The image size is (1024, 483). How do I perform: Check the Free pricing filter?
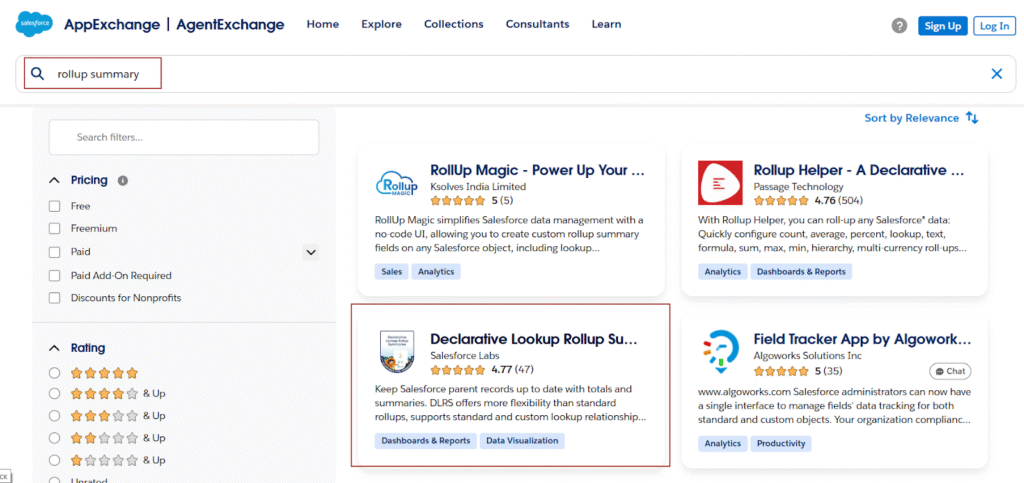(x=54, y=206)
